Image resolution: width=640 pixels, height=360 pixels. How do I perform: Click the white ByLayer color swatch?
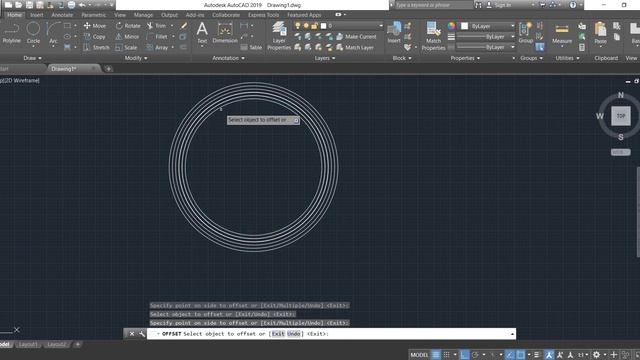pos(464,26)
